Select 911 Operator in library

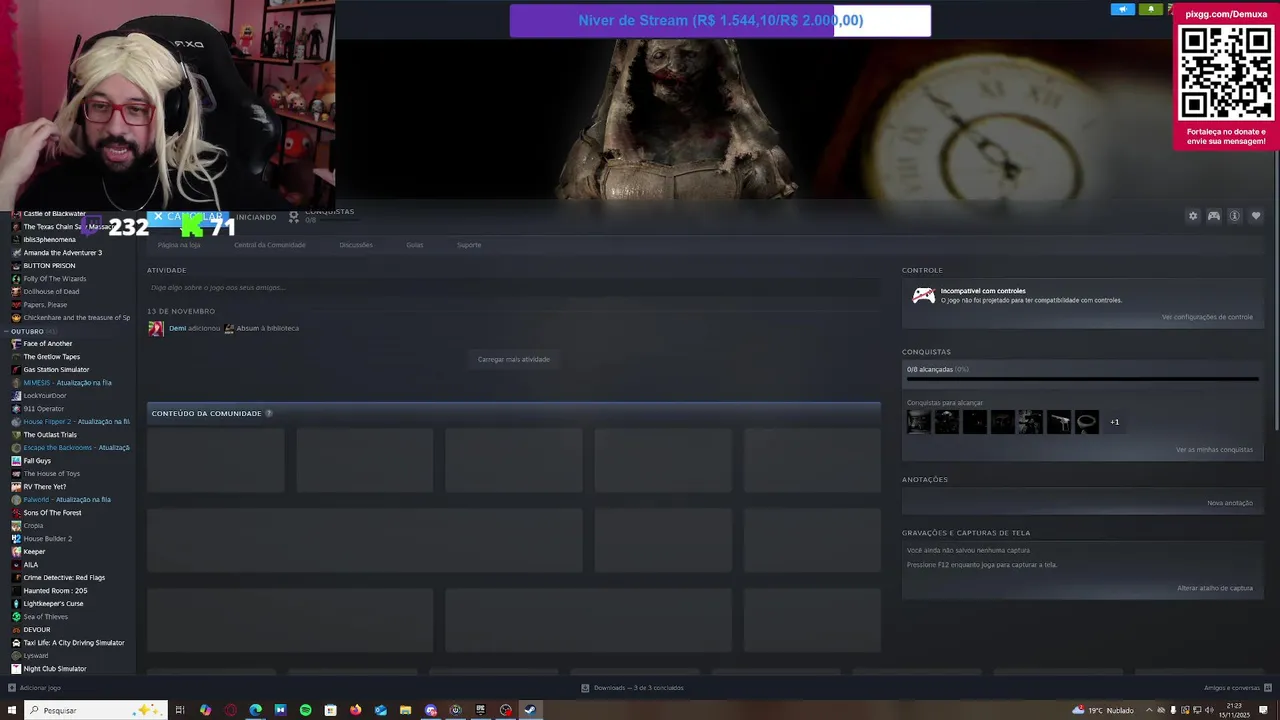pyautogui.click(x=43, y=409)
